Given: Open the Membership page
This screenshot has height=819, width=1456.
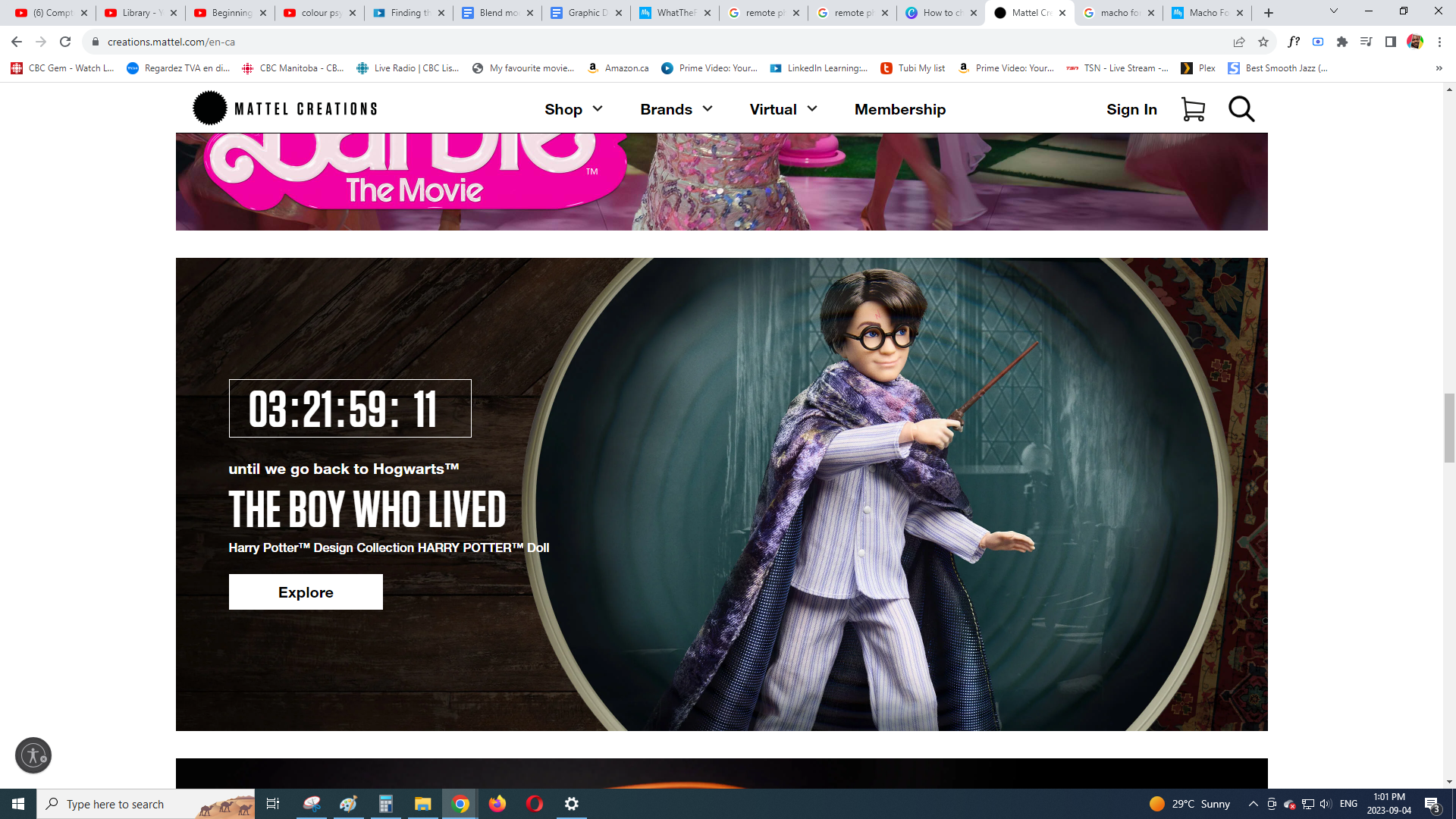Looking at the screenshot, I should click(x=900, y=109).
